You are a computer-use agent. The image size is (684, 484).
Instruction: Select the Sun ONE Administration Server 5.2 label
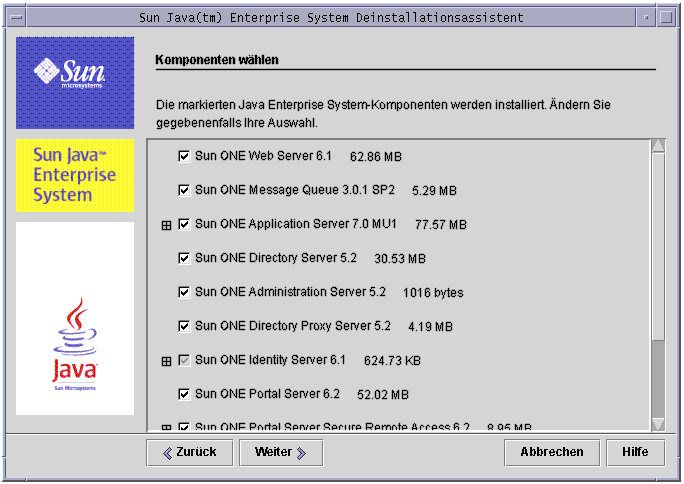point(291,292)
